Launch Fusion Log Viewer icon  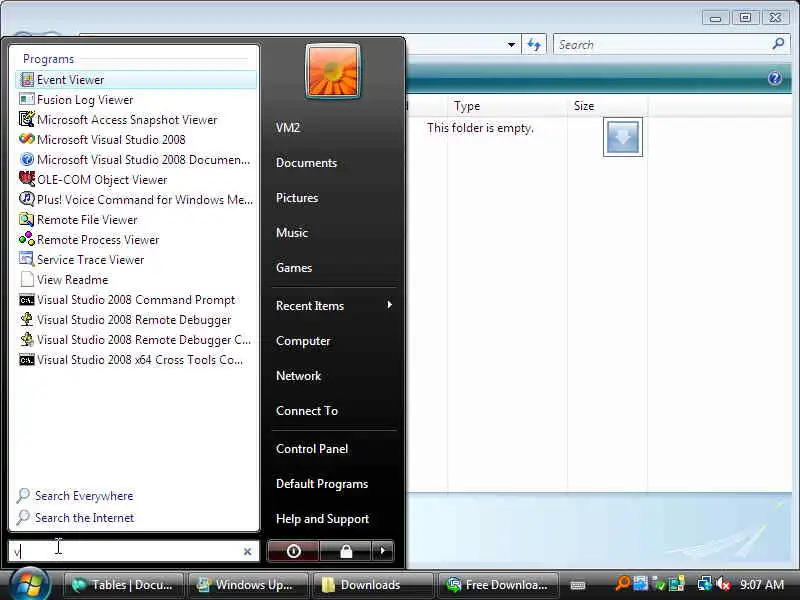point(27,99)
